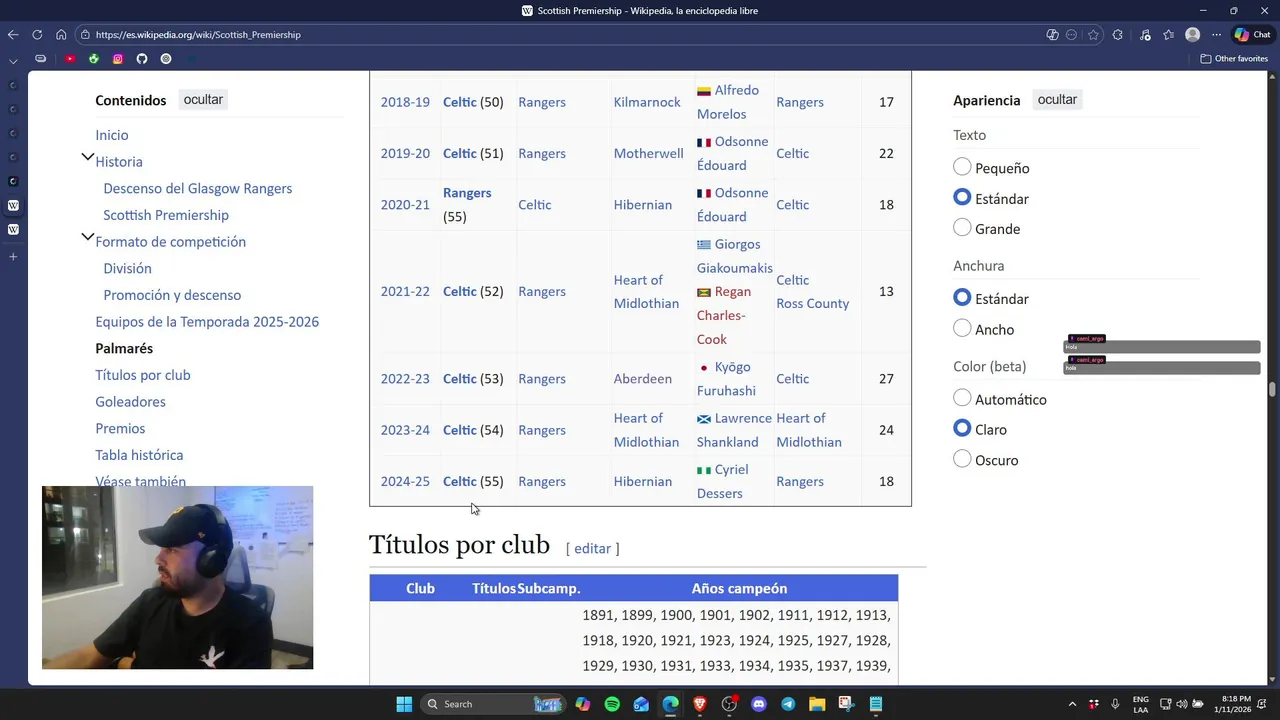Select Estándar width option
The height and width of the screenshot is (720, 1280).
point(962,298)
